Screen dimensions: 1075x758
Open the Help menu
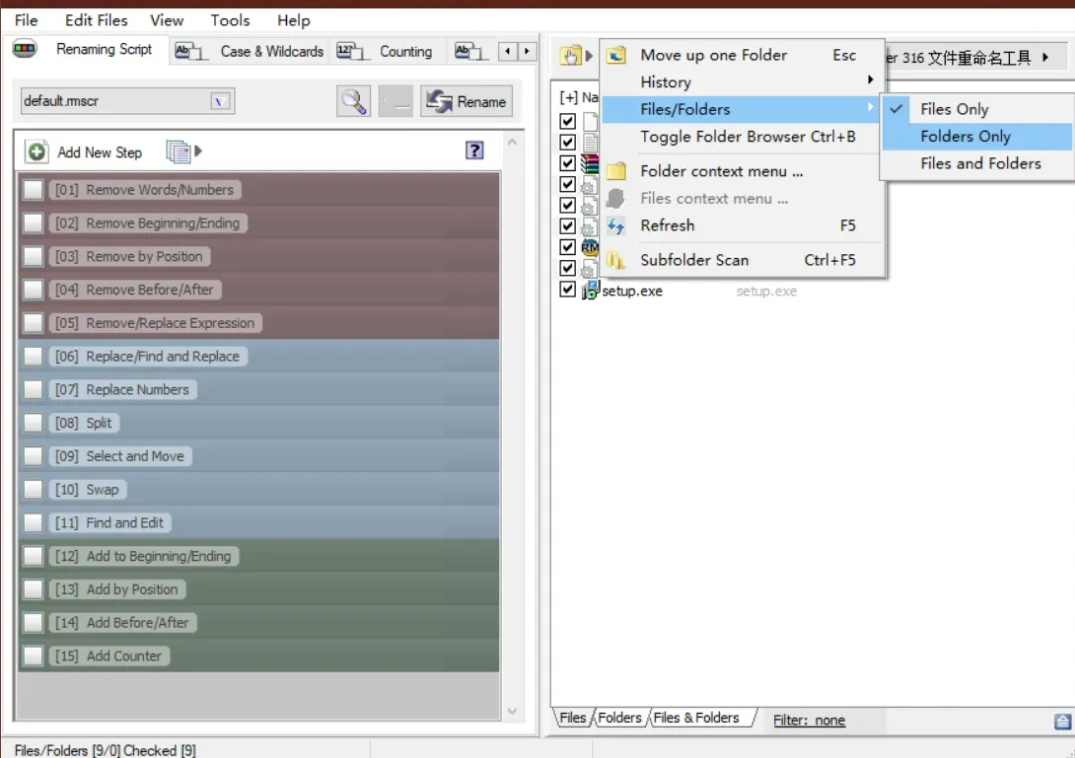pyautogui.click(x=293, y=21)
